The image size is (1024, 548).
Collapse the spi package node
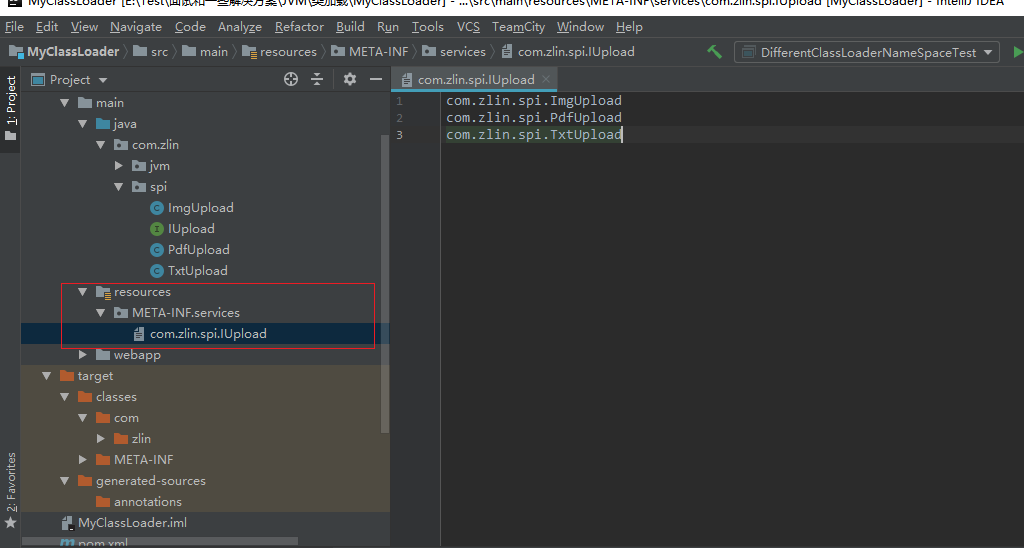click(119, 187)
